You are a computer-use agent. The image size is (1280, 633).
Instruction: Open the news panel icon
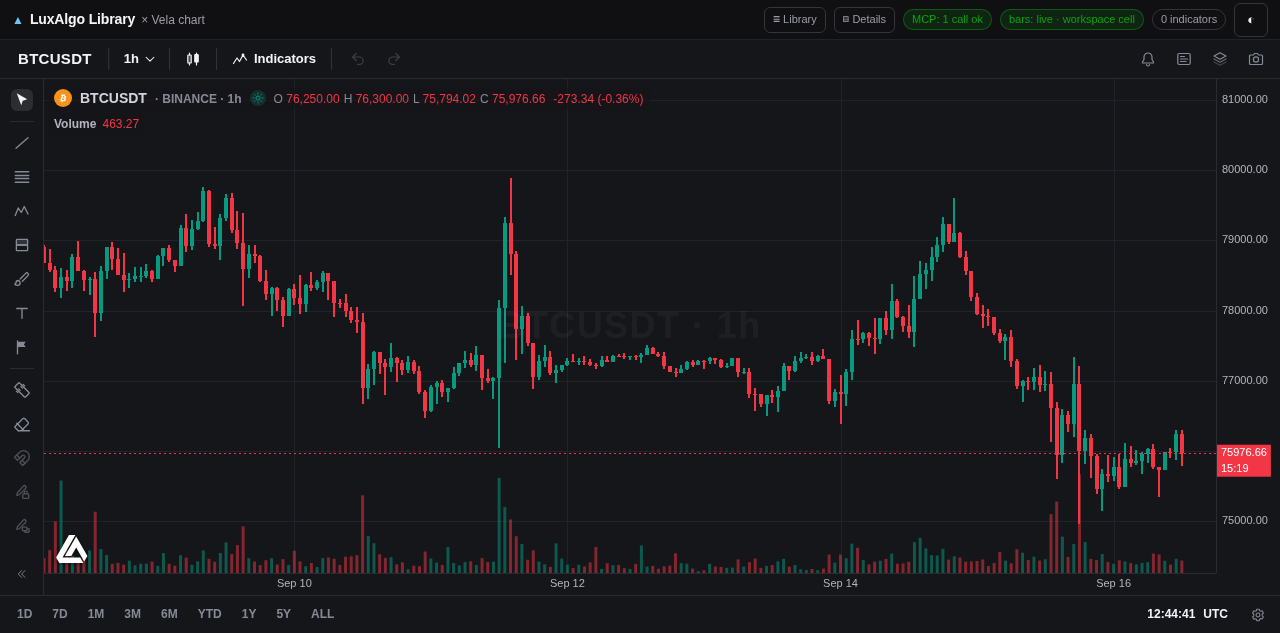[1184, 59]
